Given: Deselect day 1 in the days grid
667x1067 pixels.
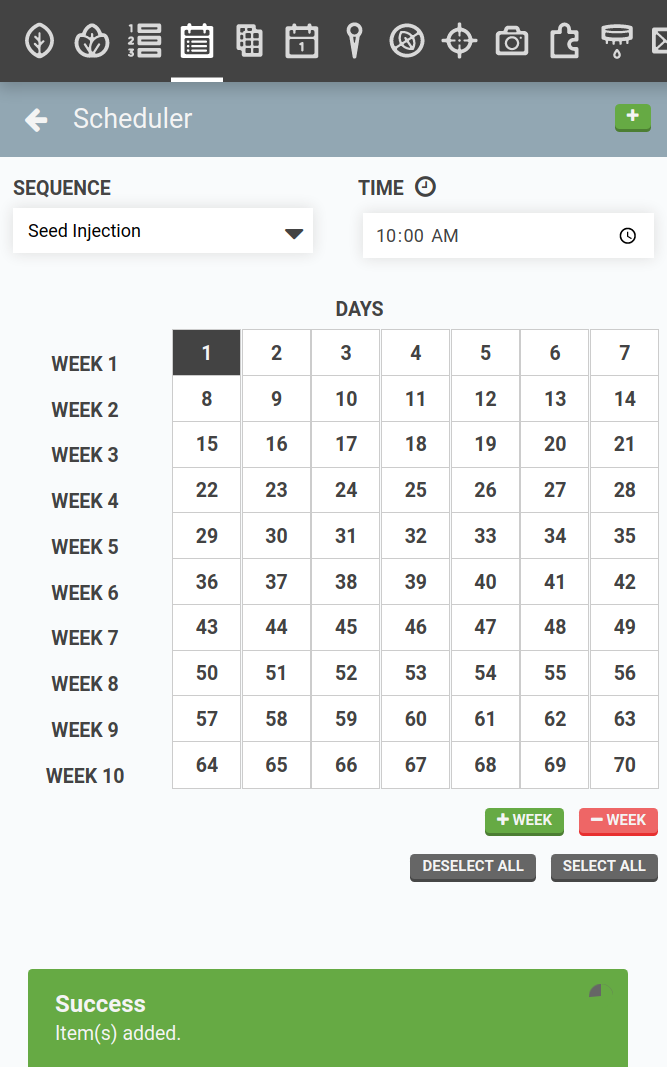Looking at the screenshot, I should click(206, 353).
